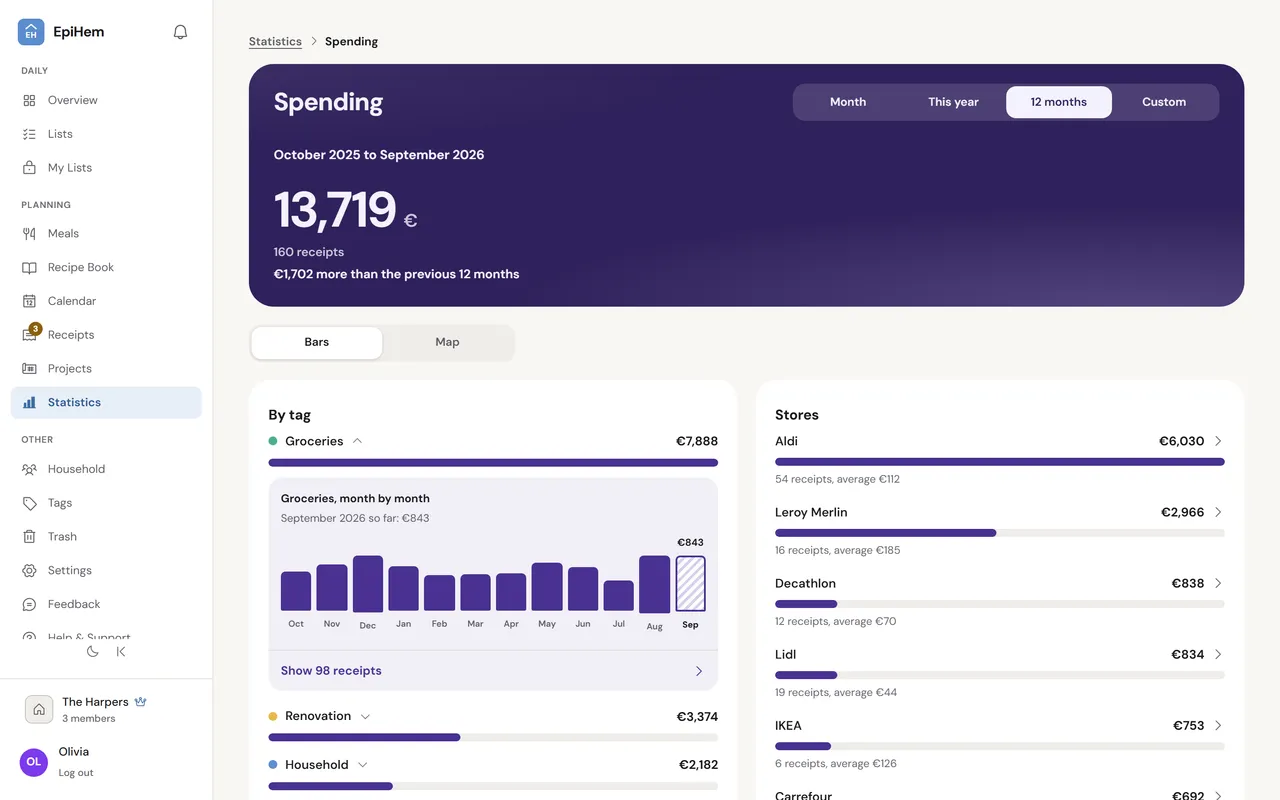
Task: Click the My Lists bag icon
Action: [x=30, y=168]
